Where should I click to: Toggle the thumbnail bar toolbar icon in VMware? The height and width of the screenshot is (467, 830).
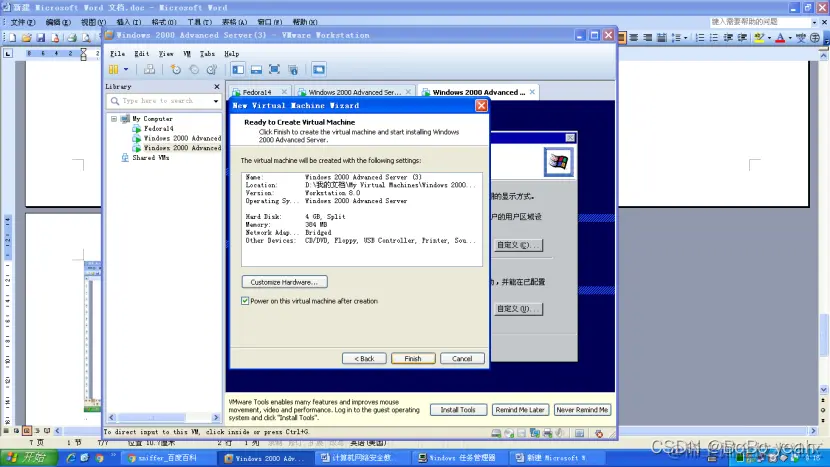256,69
